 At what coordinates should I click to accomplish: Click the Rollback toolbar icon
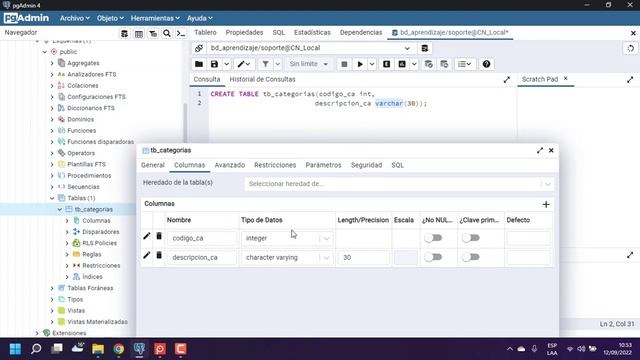444,64
